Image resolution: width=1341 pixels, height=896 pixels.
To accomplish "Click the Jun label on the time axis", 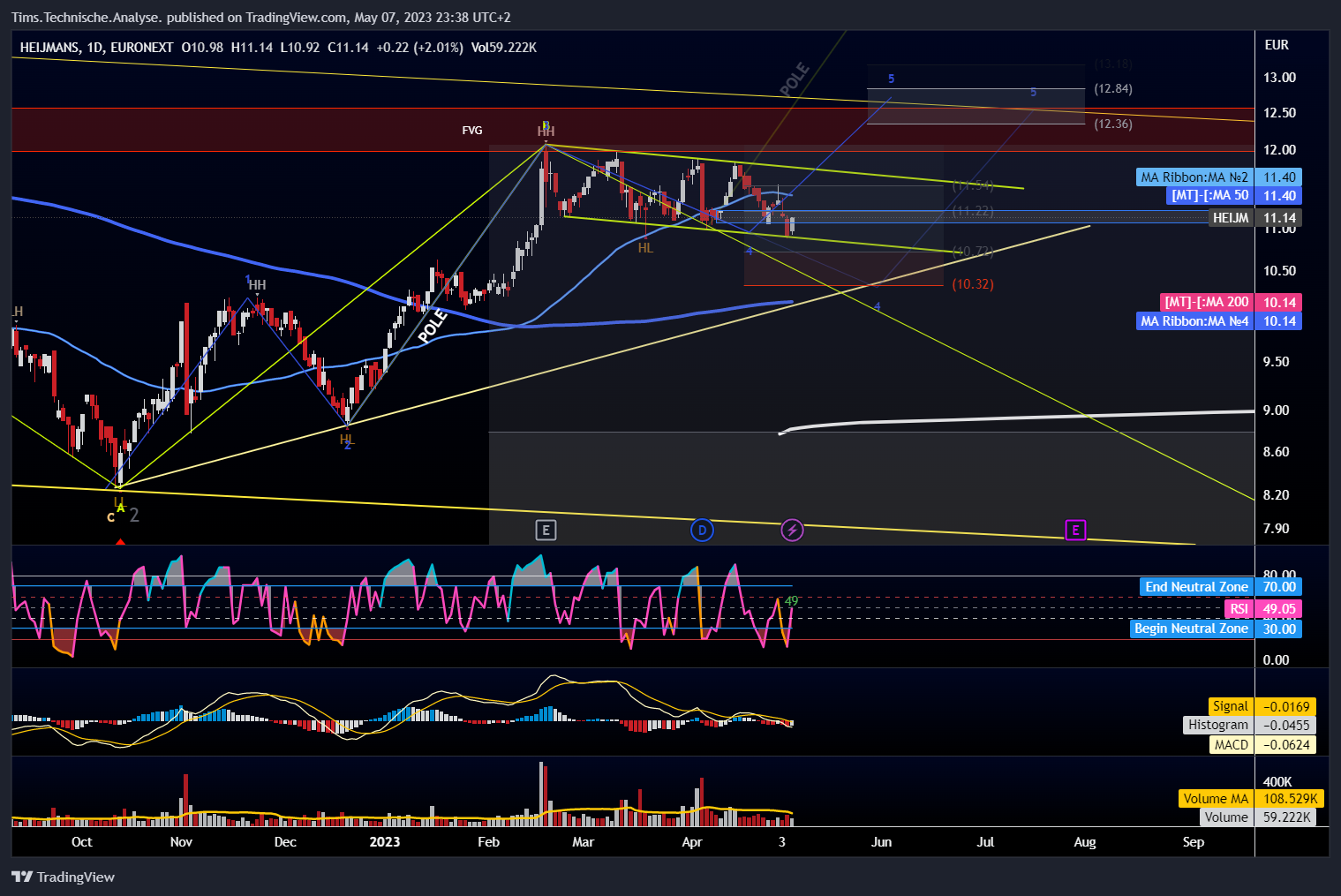I will pos(881,842).
